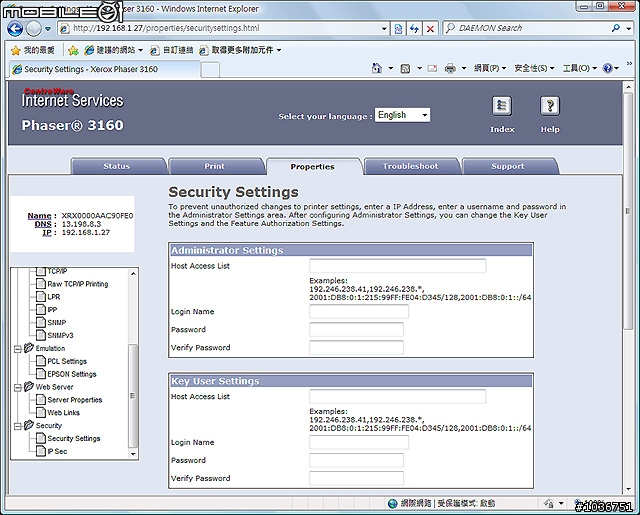Image resolution: width=640 pixels, height=515 pixels.
Task: Click the Home toolbar icon
Action: coord(377,68)
